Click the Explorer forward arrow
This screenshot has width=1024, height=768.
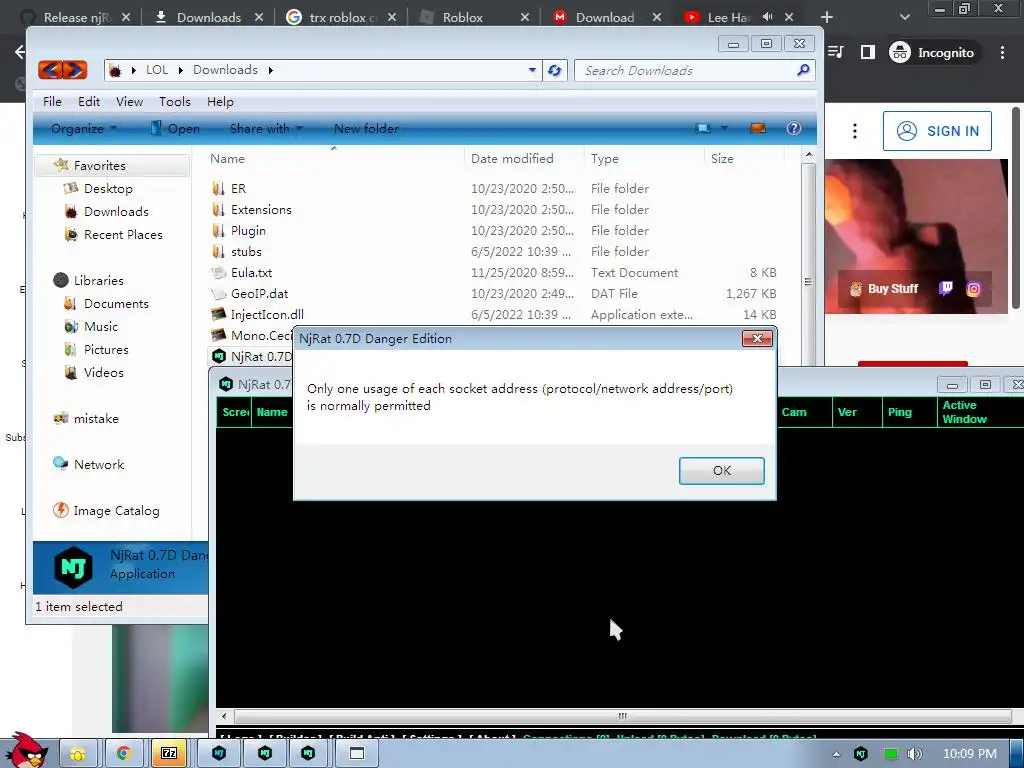(x=75, y=70)
